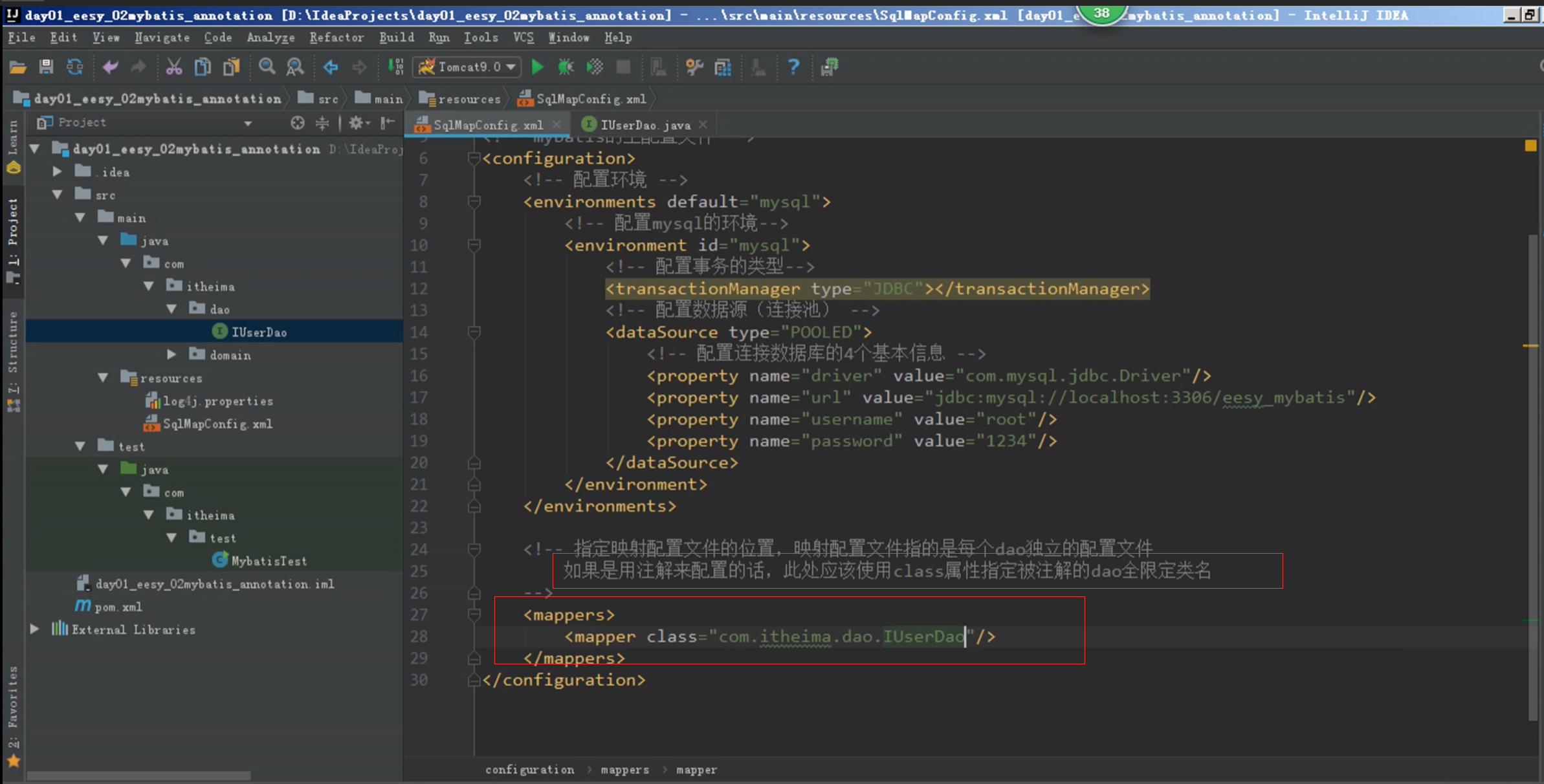
Task: Click the Cut scissors icon
Action: tap(173, 67)
